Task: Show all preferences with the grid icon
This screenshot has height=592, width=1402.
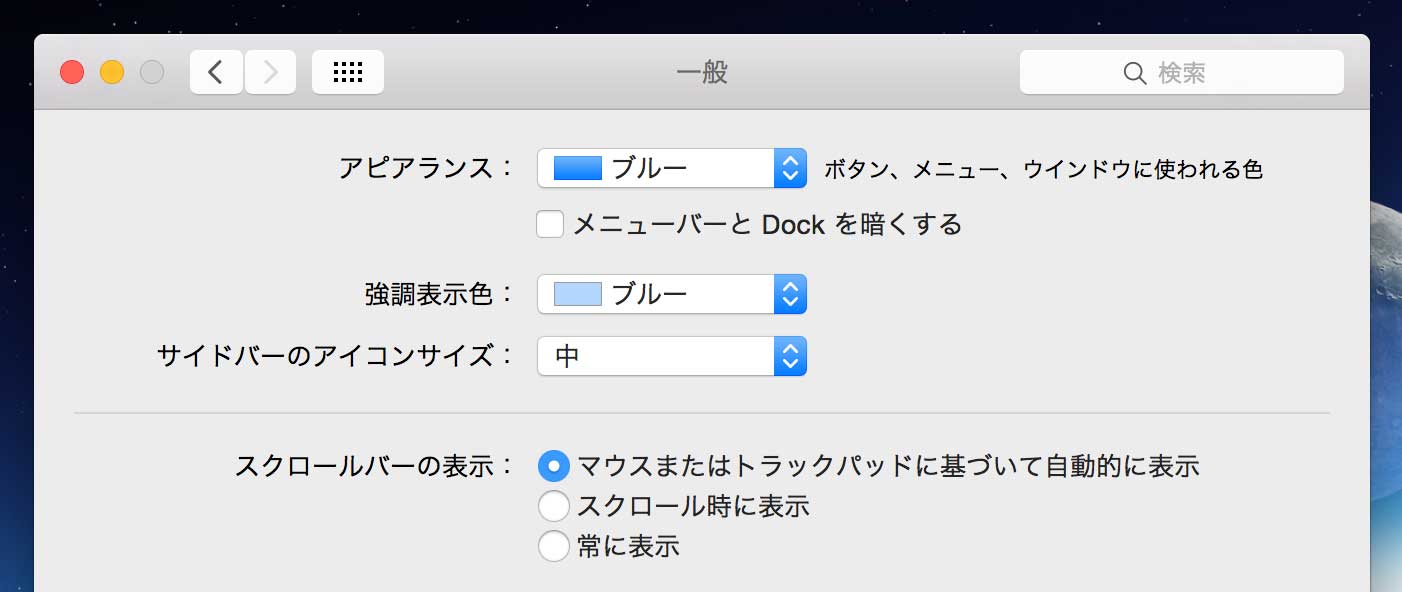Action: [x=348, y=72]
